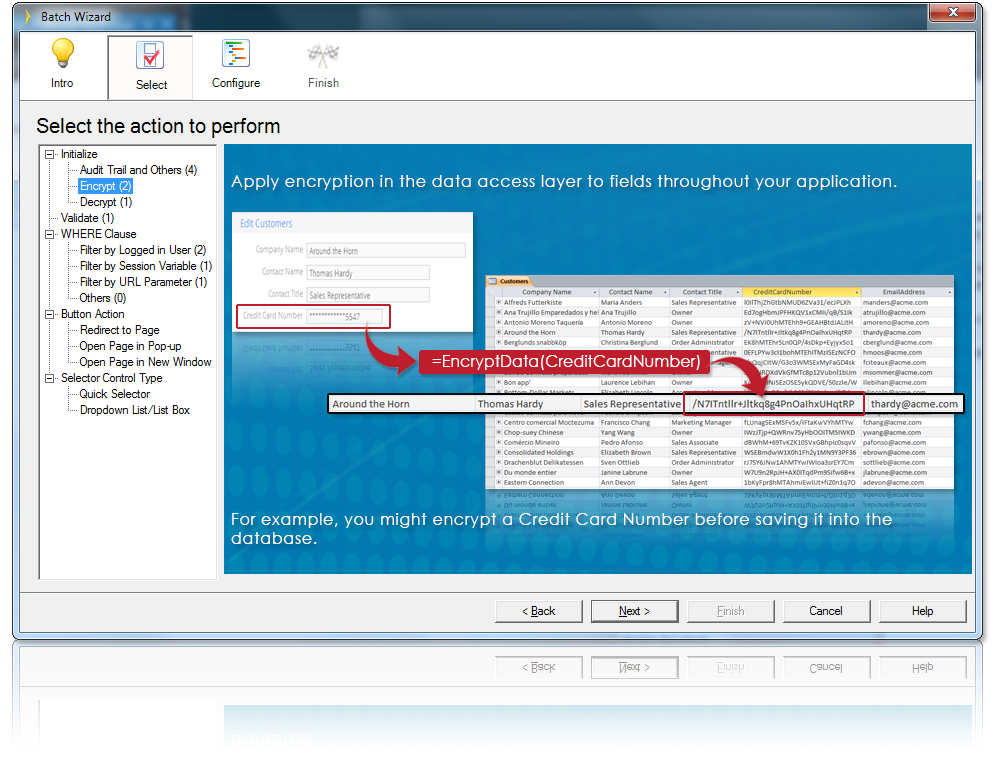Select the Encrypt (2) action
Screen dimensions: 1000x760
tap(105, 185)
